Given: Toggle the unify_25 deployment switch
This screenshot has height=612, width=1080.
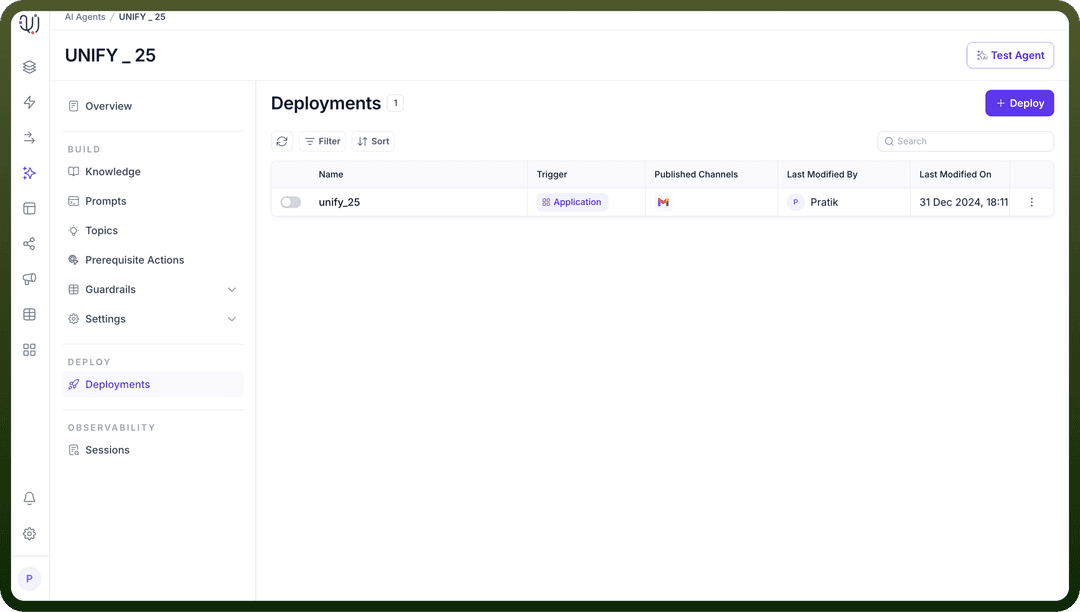Looking at the screenshot, I should pyautogui.click(x=291, y=202).
